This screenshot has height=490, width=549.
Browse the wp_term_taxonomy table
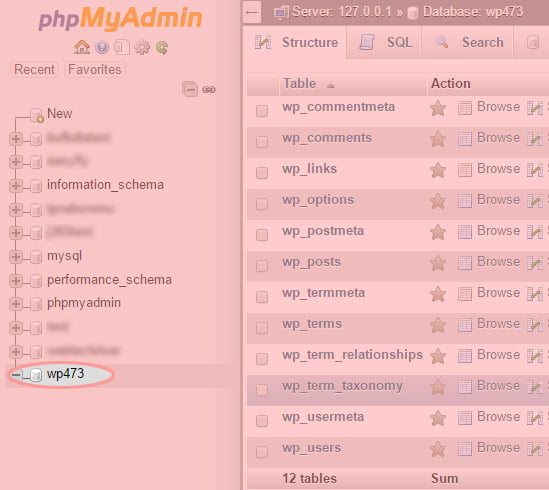pos(489,386)
